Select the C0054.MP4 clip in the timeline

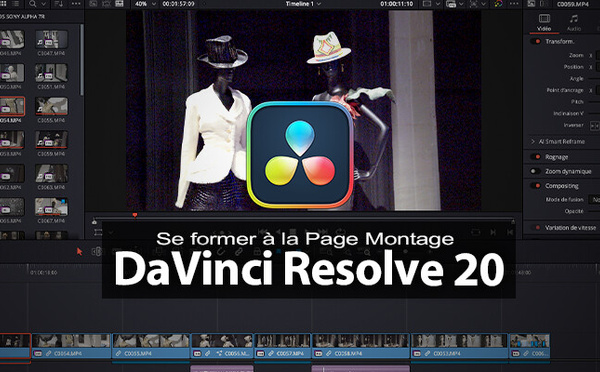(x=72, y=346)
